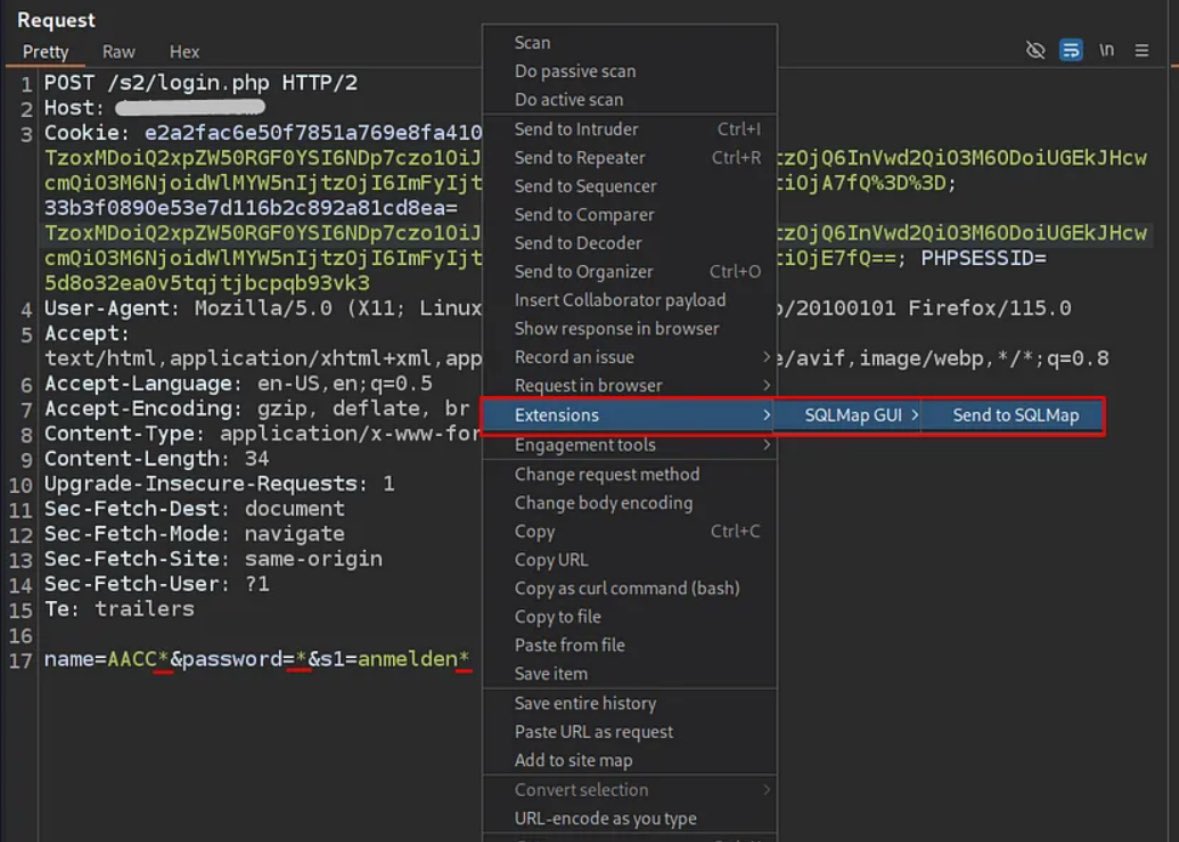This screenshot has width=1179, height=842.
Task: Click the POST /s2/login.php HTTP/2 line
Action: tap(201, 83)
